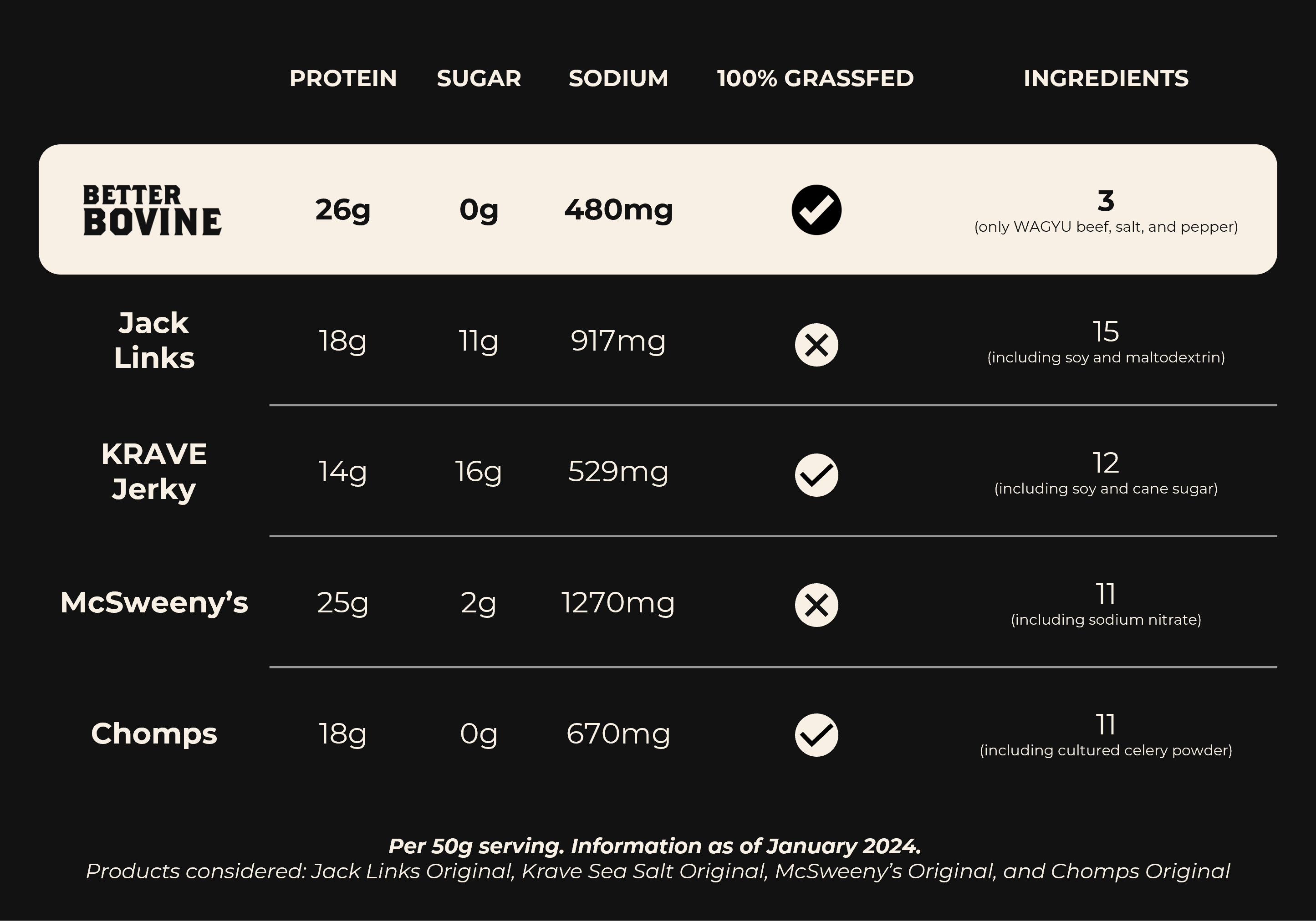Click Jack Links' 15 ingredients count
This screenshot has width=1316, height=922.
tap(1105, 332)
